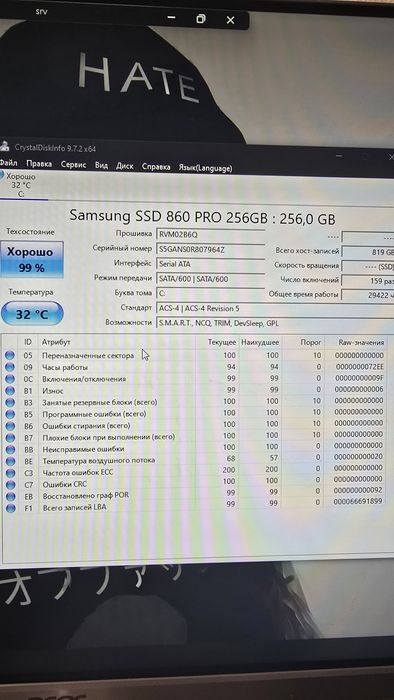Click status dot of row 09 Часы работы
The height and width of the screenshot is (700, 394).
click(10, 367)
